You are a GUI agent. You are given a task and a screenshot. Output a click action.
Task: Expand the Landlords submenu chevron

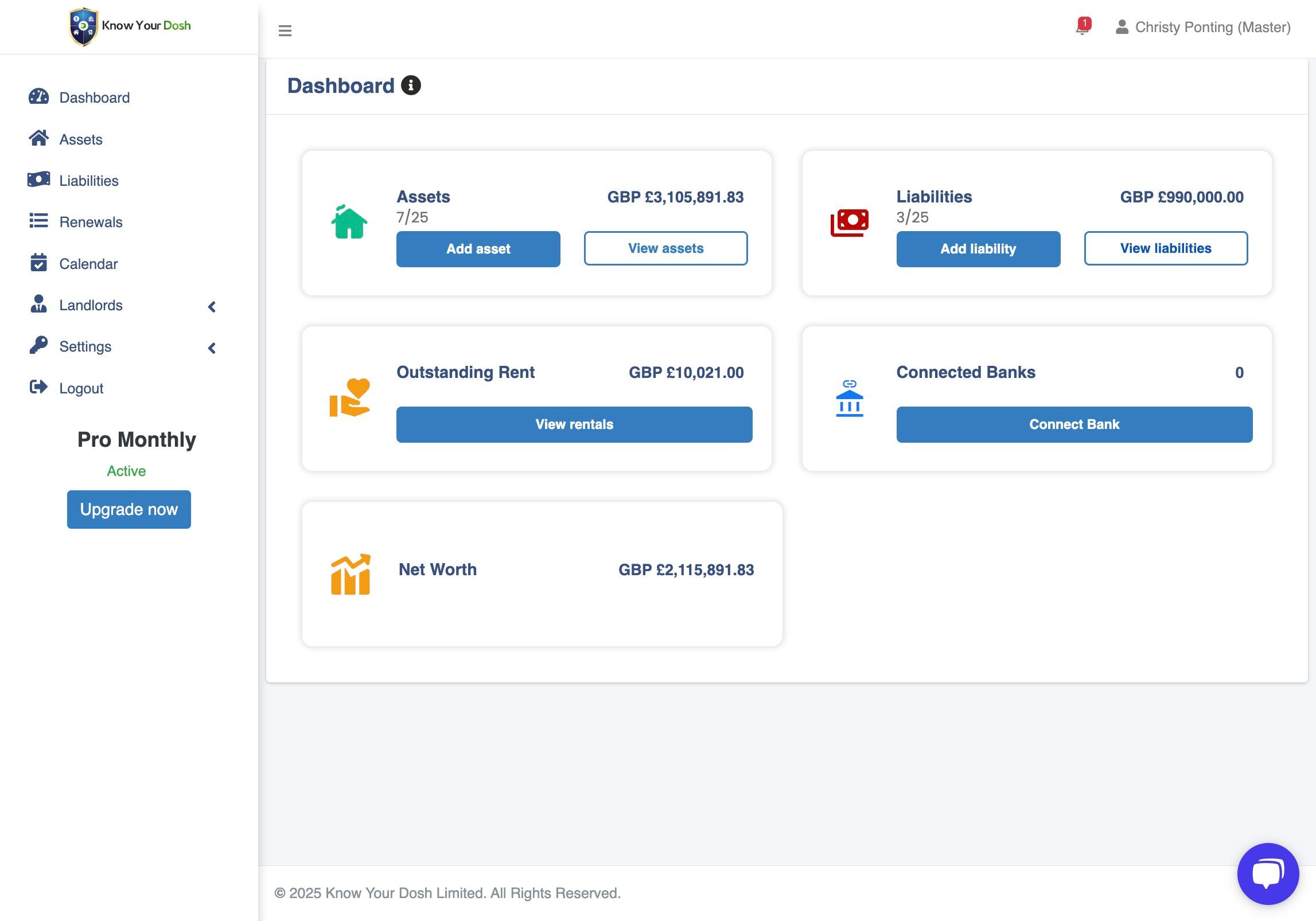(212, 307)
